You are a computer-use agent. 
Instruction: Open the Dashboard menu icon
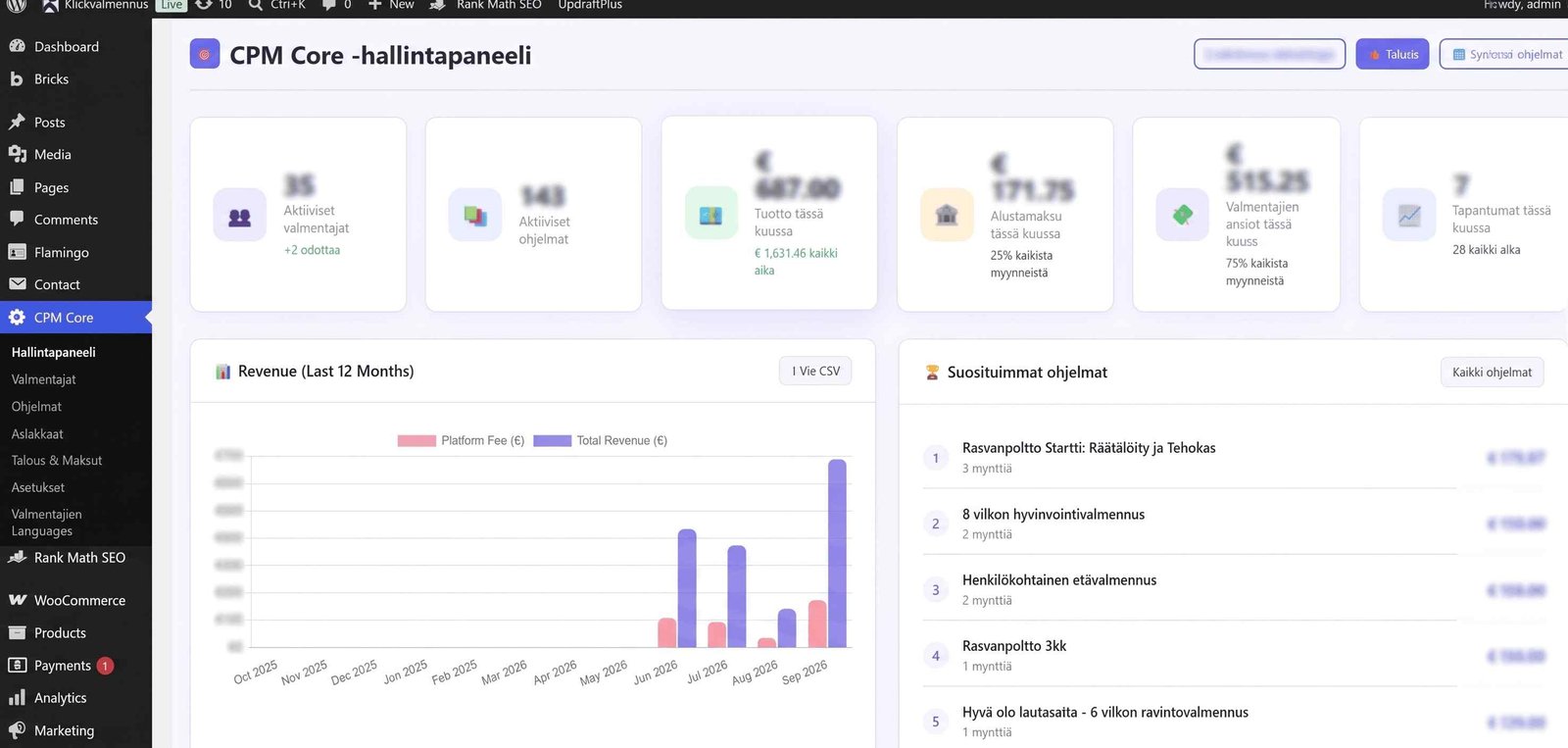(x=17, y=46)
